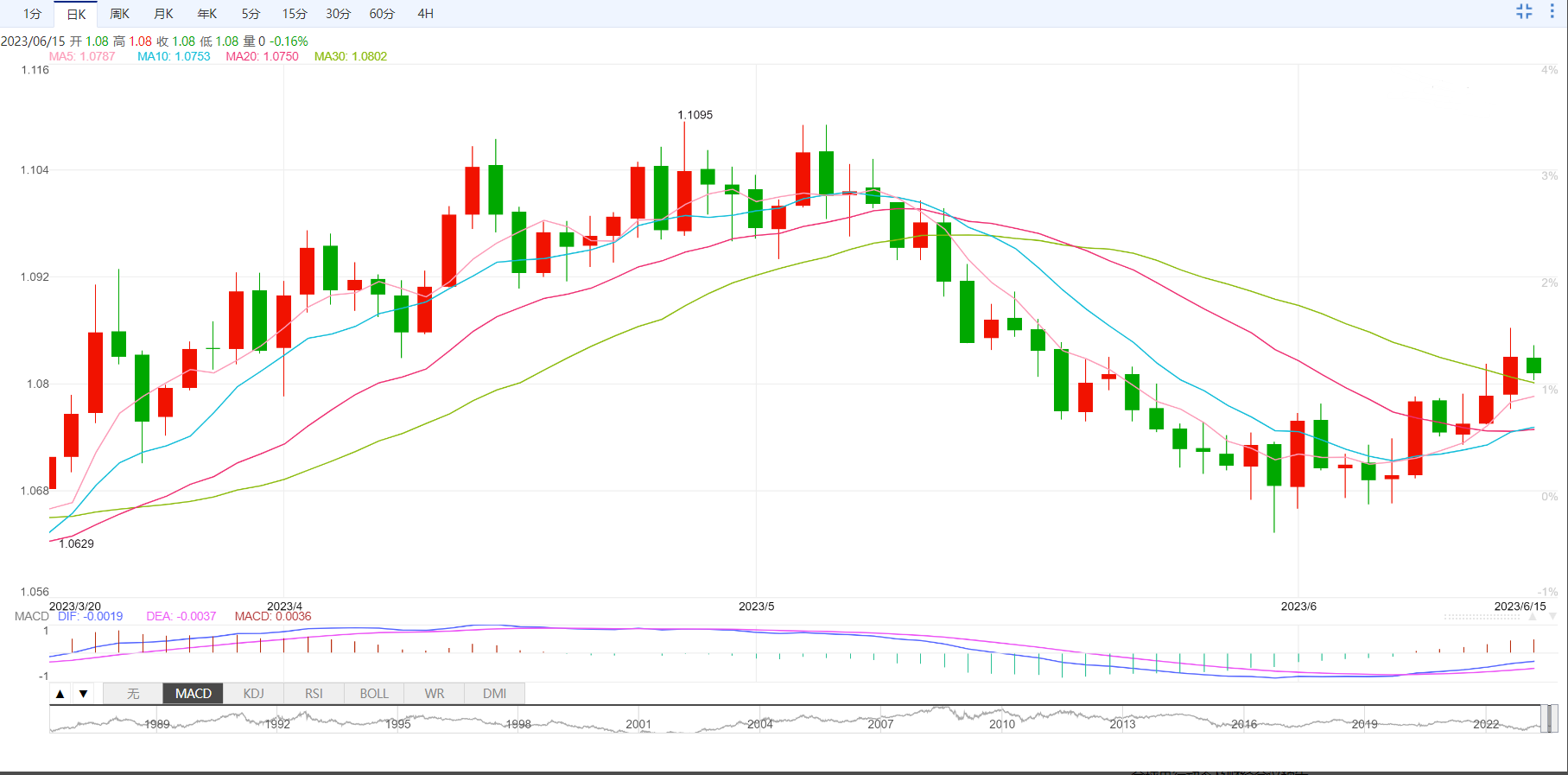
Task: Exit fullscreen using the collapse icon
Action: click(x=1524, y=11)
